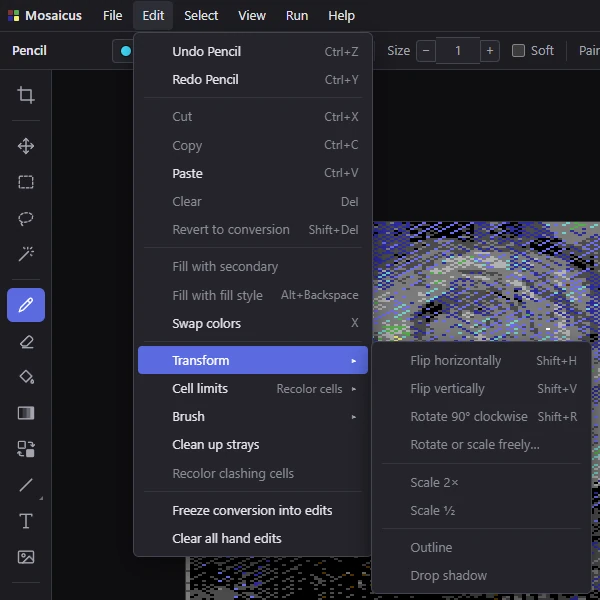Choose Recolor clashing cells
Image resolution: width=600 pixels, height=600 pixels.
[x=253, y=474]
